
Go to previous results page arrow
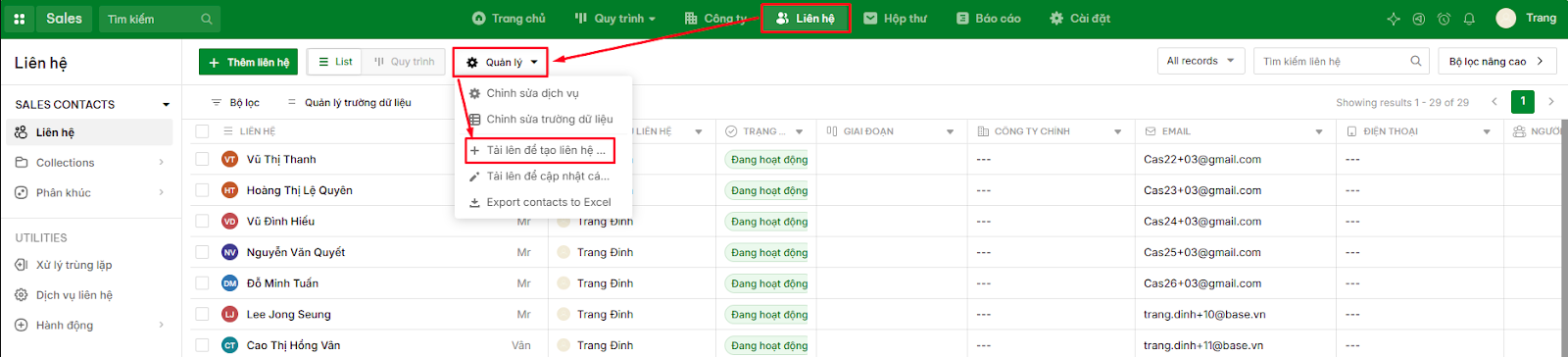pyautogui.click(x=1494, y=101)
